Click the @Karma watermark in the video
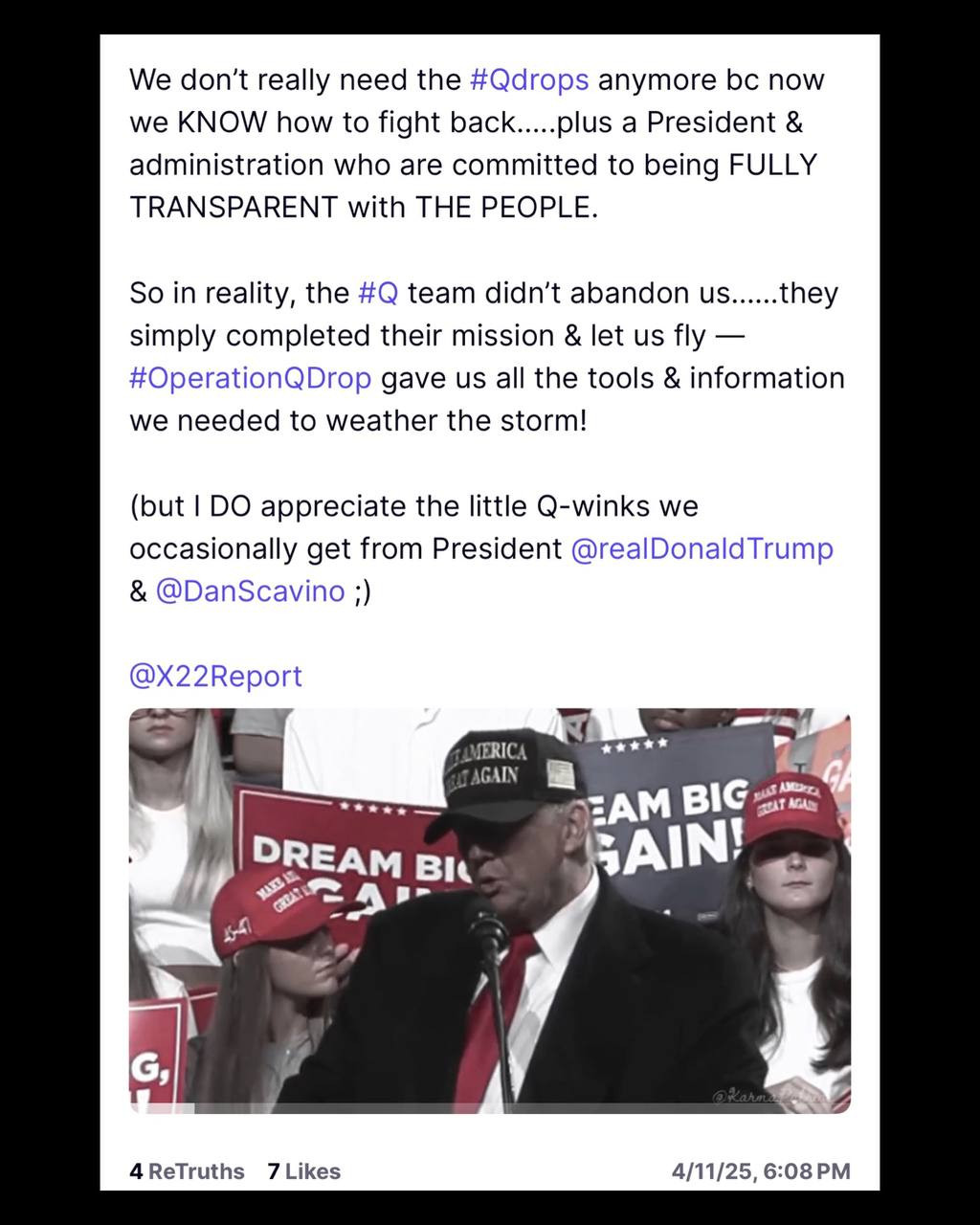The height and width of the screenshot is (1225, 980). pyautogui.click(x=771, y=1096)
